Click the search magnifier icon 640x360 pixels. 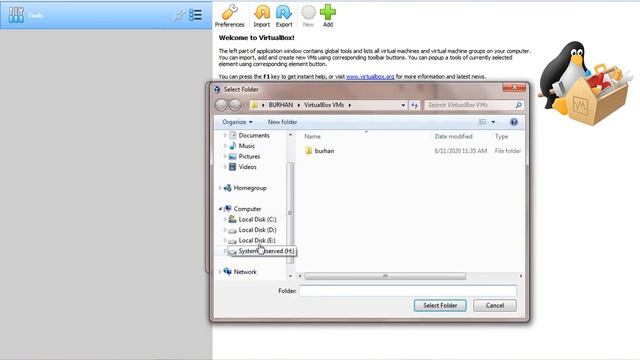pos(518,105)
